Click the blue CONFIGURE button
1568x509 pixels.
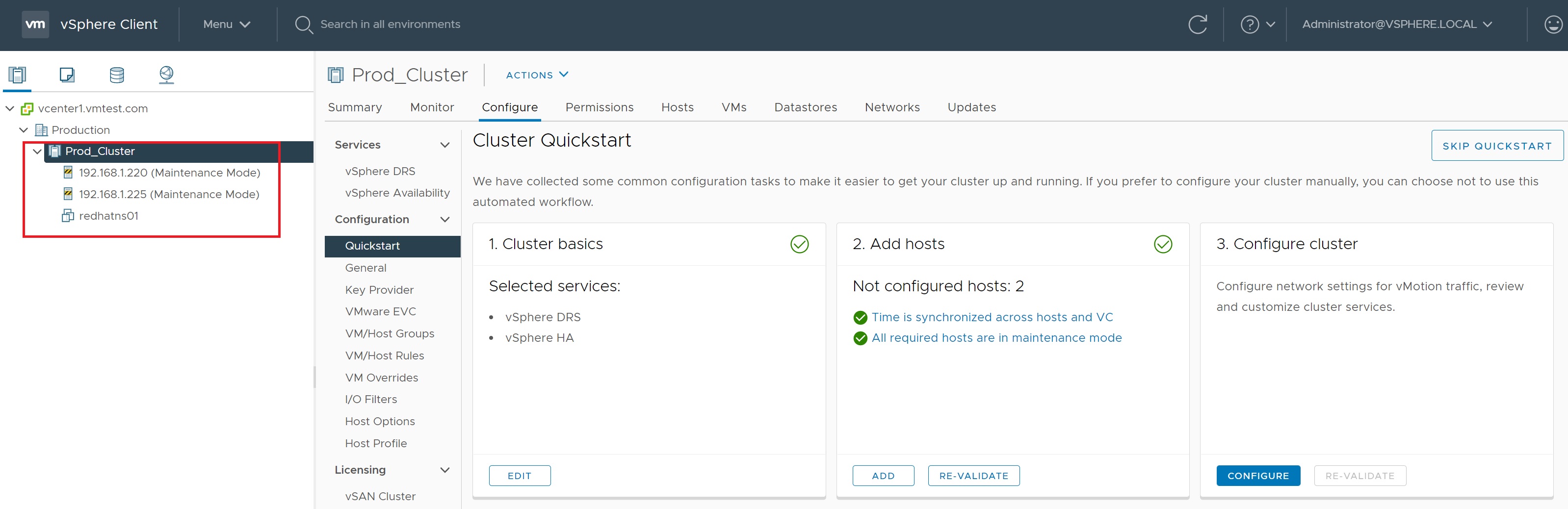pos(1257,476)
